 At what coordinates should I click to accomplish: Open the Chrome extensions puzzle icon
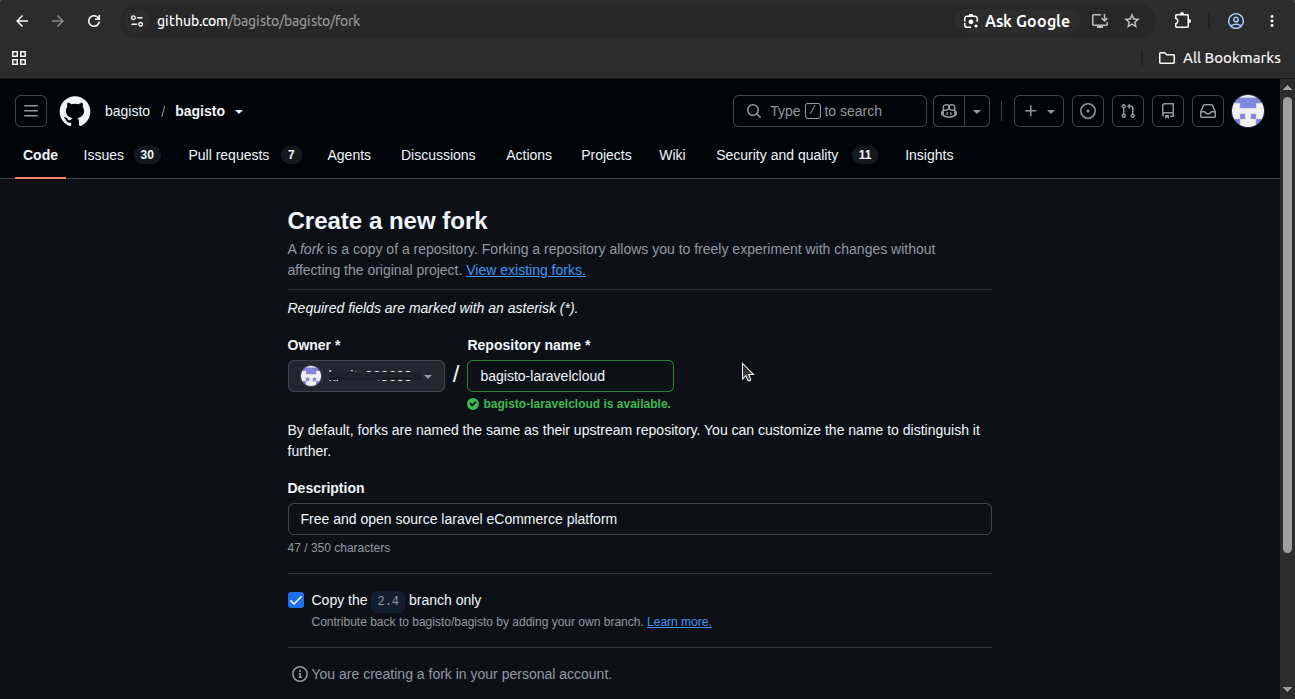click(x=1183, y=21)
